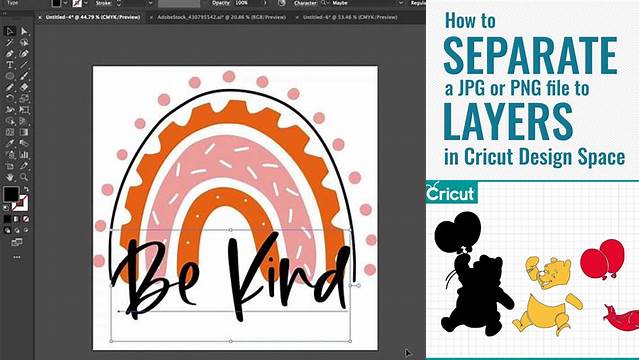
Task: Open the Stroke weight dropdown
Action: (150, 3)
